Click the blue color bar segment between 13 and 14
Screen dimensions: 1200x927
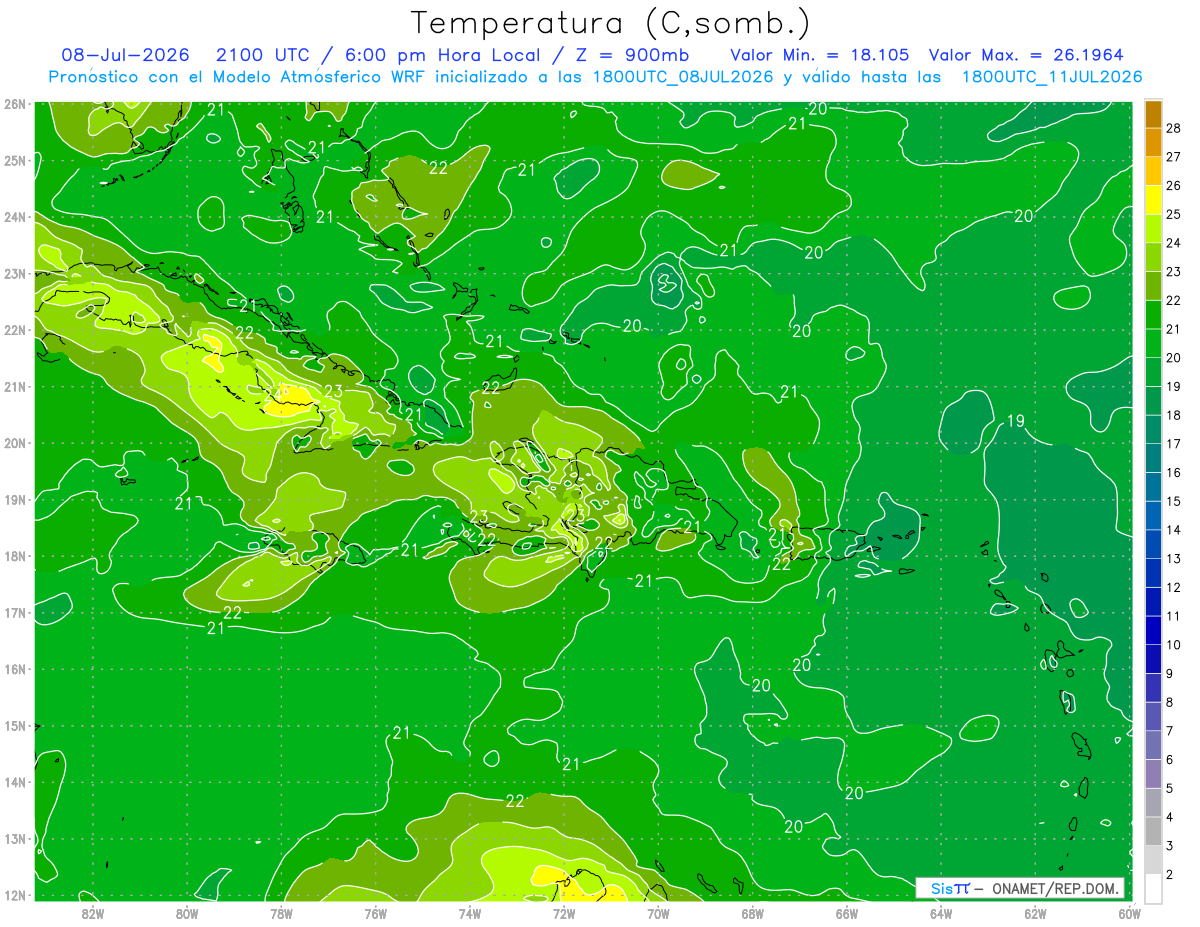(x=1153, y=544)
